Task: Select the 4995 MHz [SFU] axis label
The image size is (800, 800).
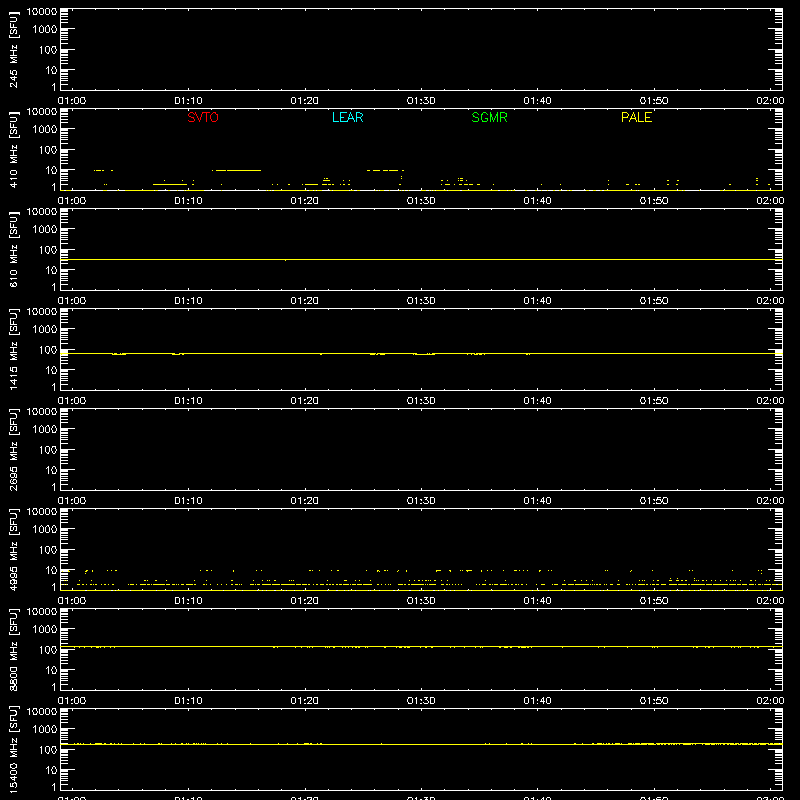Action: (x=14, y=549)
